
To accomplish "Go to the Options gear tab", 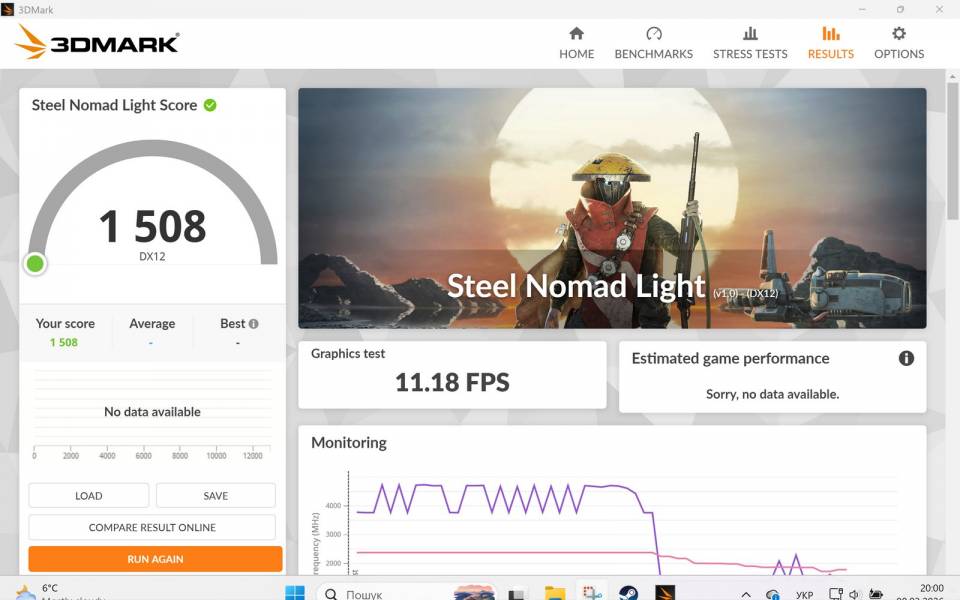I will 898,43.
